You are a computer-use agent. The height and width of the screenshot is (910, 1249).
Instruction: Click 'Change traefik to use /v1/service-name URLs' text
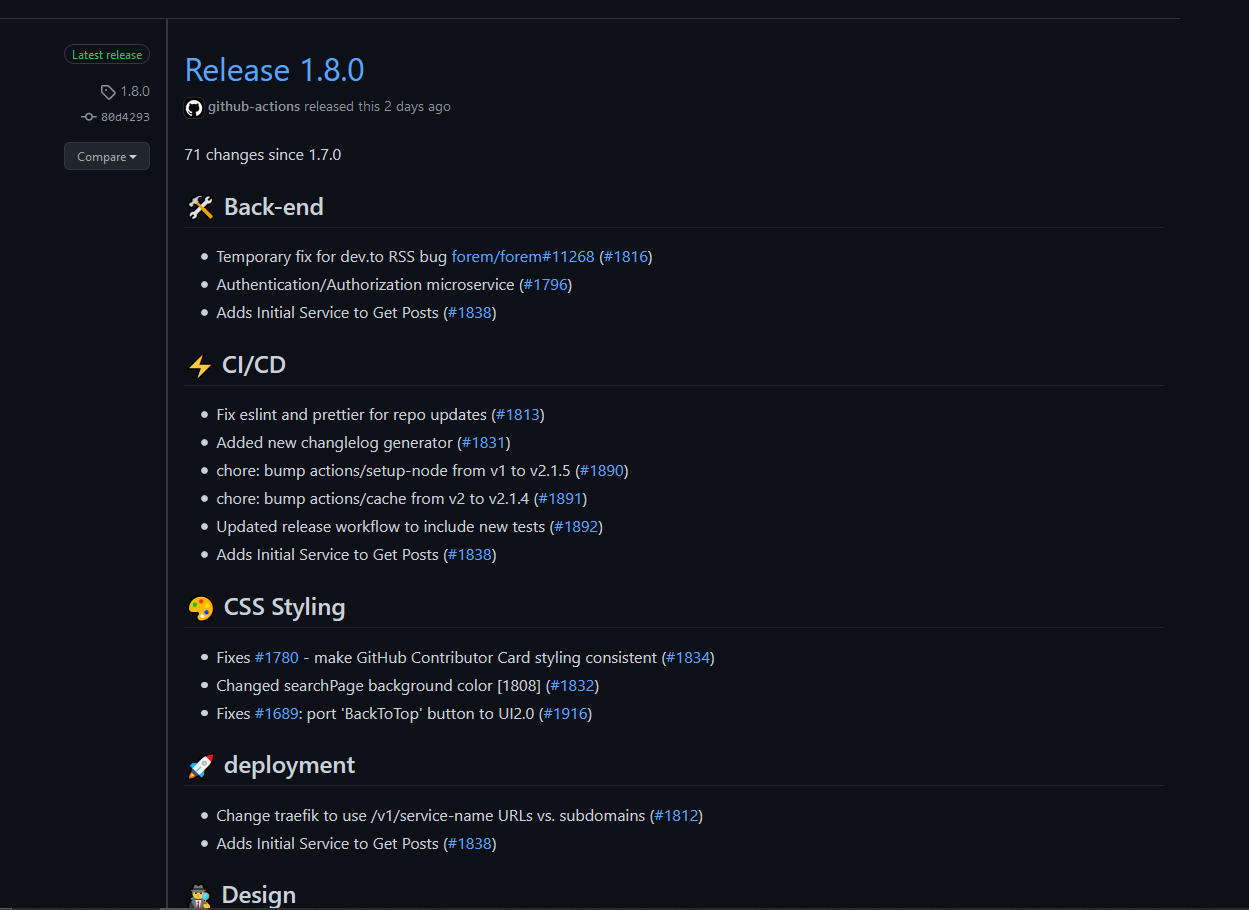(x=374, y=816)
